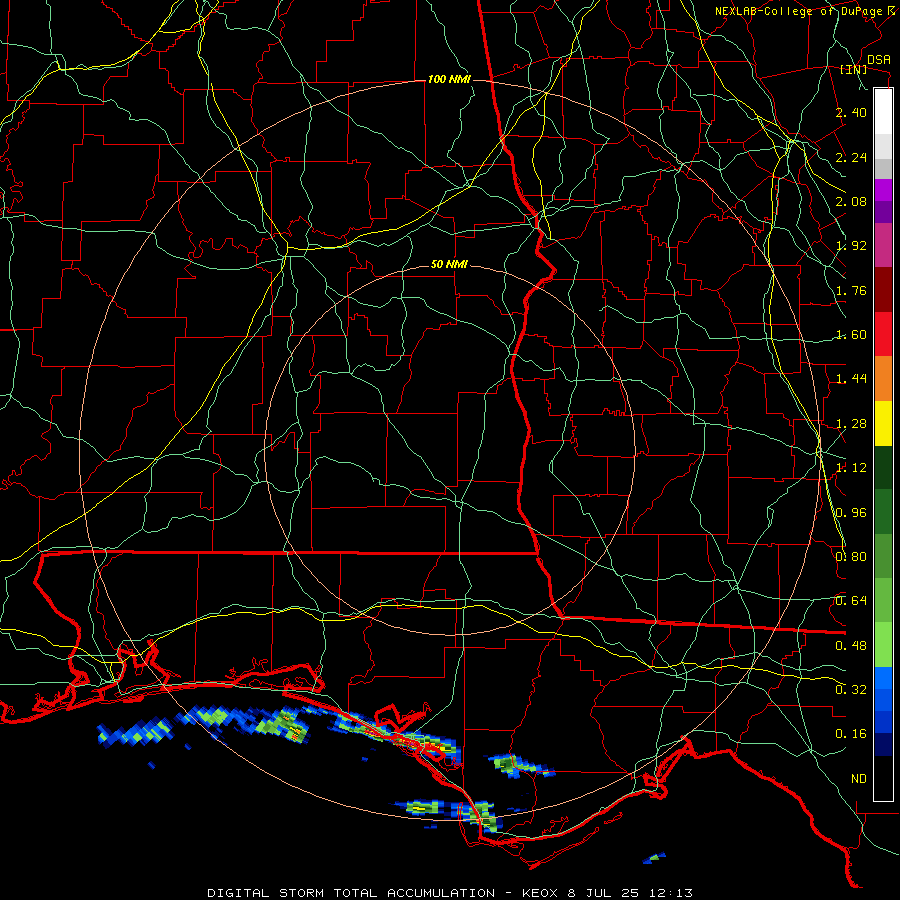Pick the black ND legend segment
This screenshot has width=900, height=900.
coord(883,778)
